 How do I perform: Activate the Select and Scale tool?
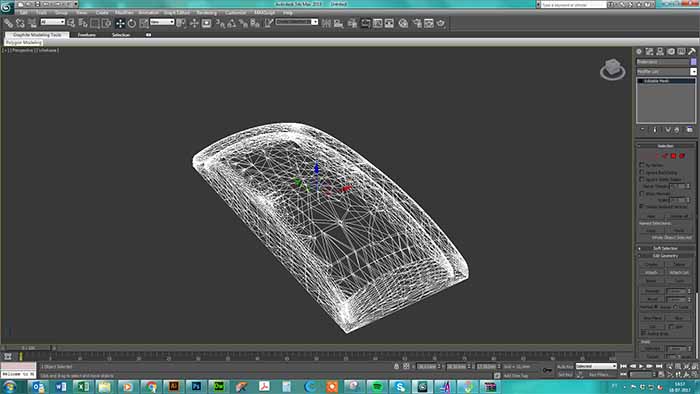coord(144,23)
